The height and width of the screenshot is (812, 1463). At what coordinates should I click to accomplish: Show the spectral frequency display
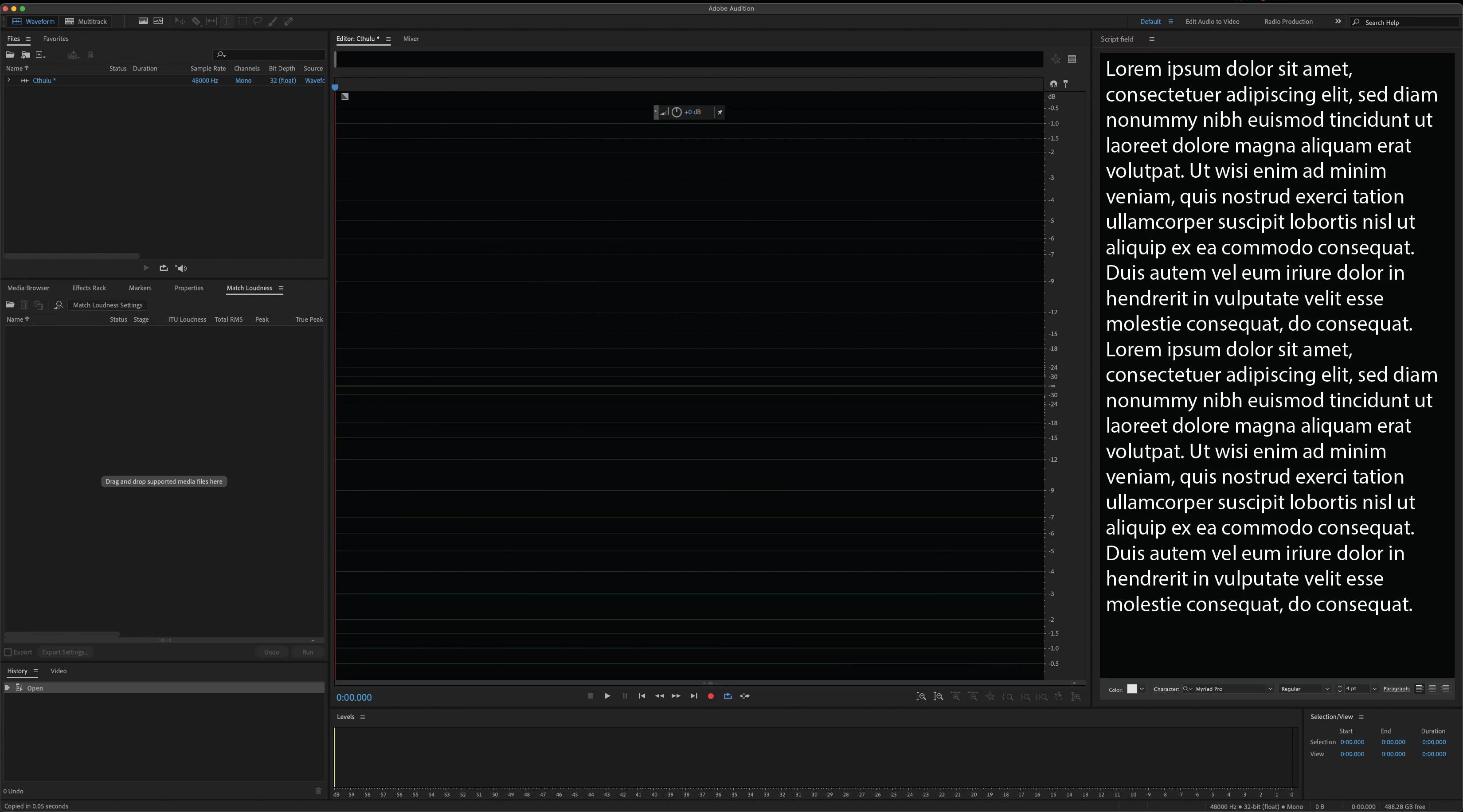point(143,21)
